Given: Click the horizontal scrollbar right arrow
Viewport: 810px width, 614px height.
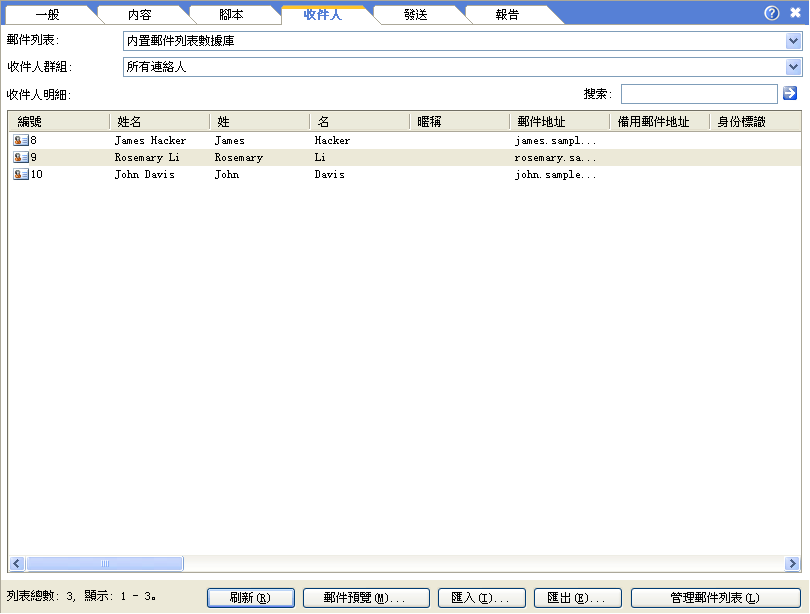Looking at the screenshot, I should click(x=792, y=564).
